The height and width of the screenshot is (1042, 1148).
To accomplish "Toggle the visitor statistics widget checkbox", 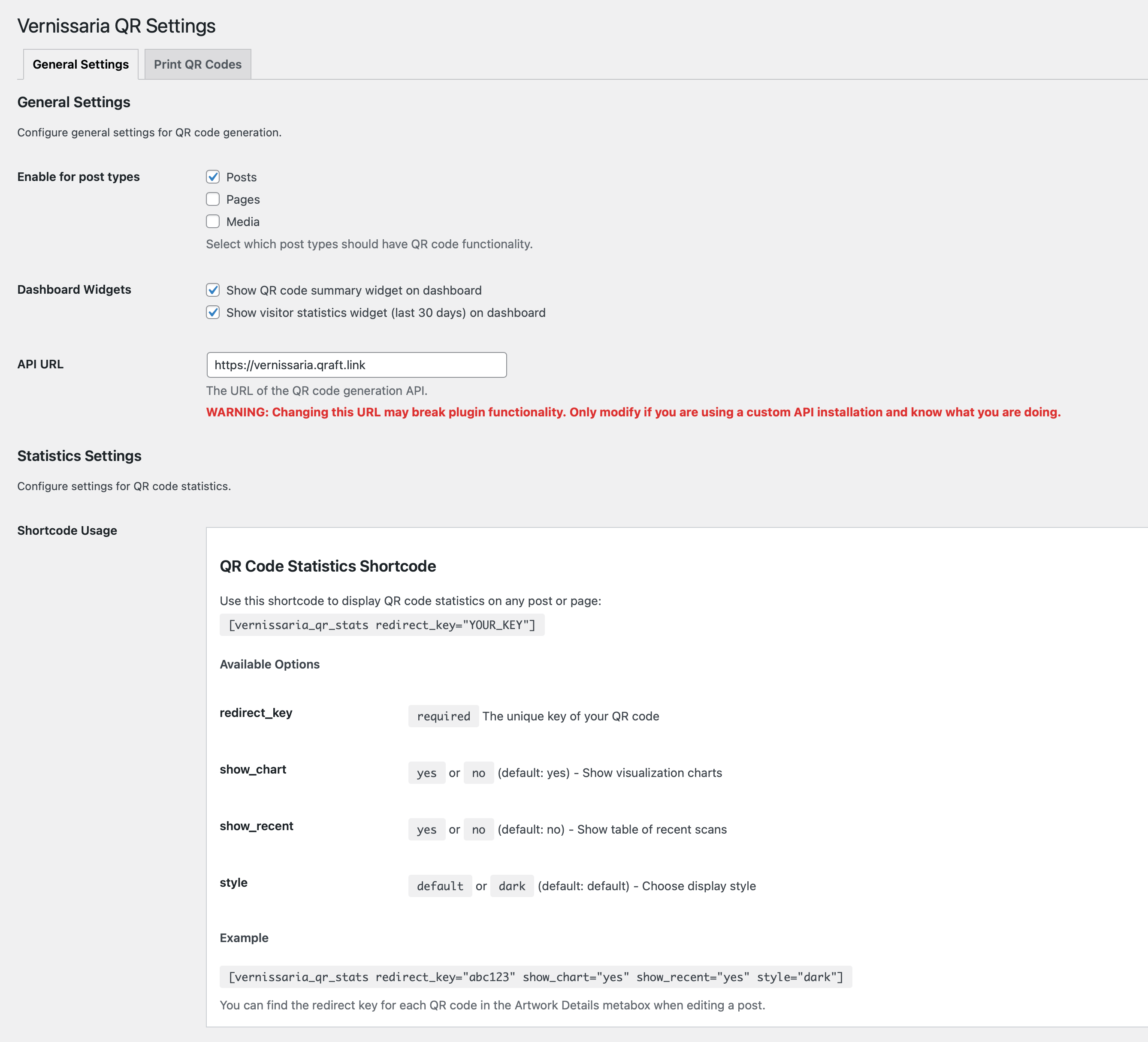I will (213, 313).
